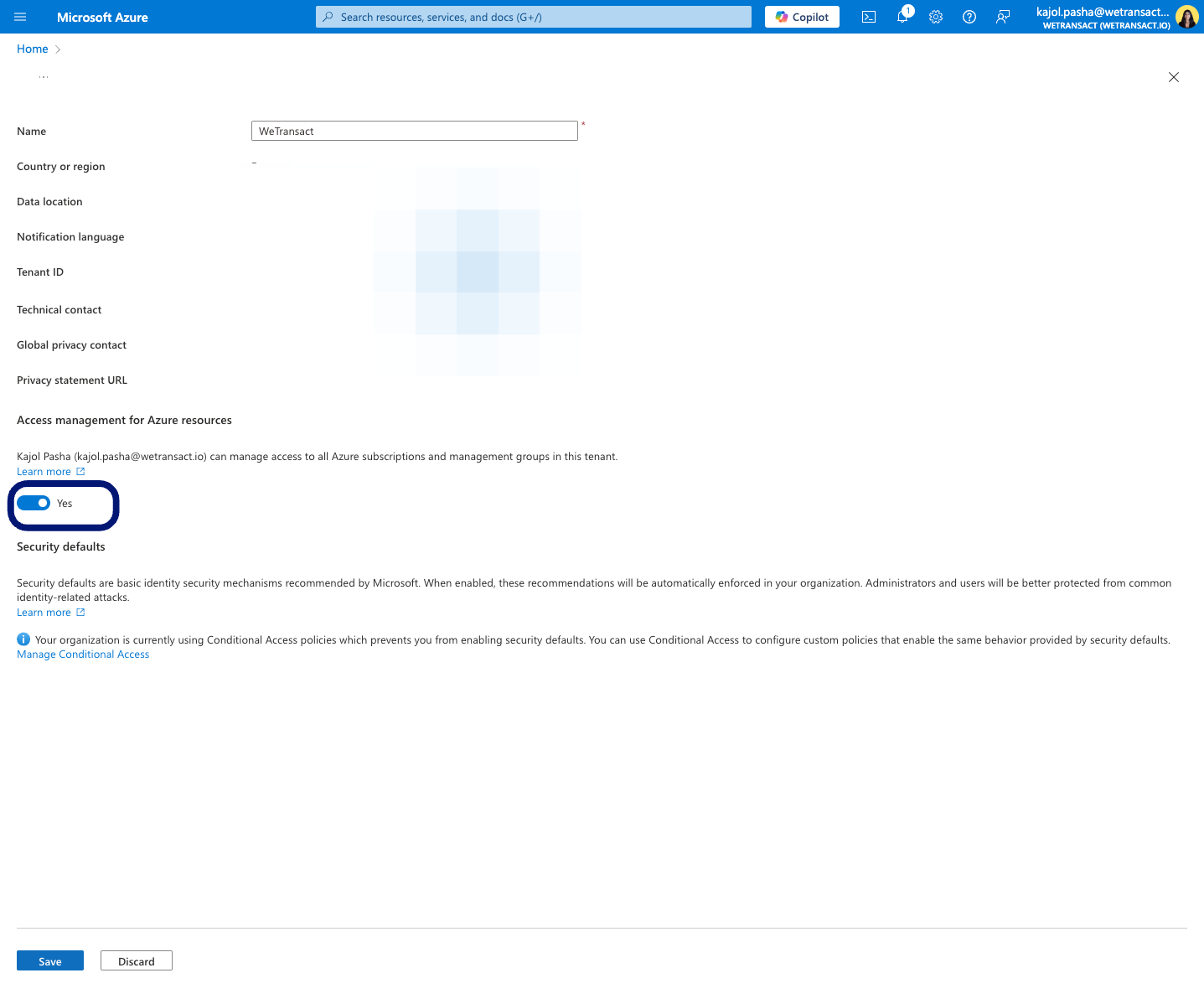The height and width of the screenshot is (1004, 1204).
Task: Click the Microsoft Azure title
Action: click(x=102, y=17)
